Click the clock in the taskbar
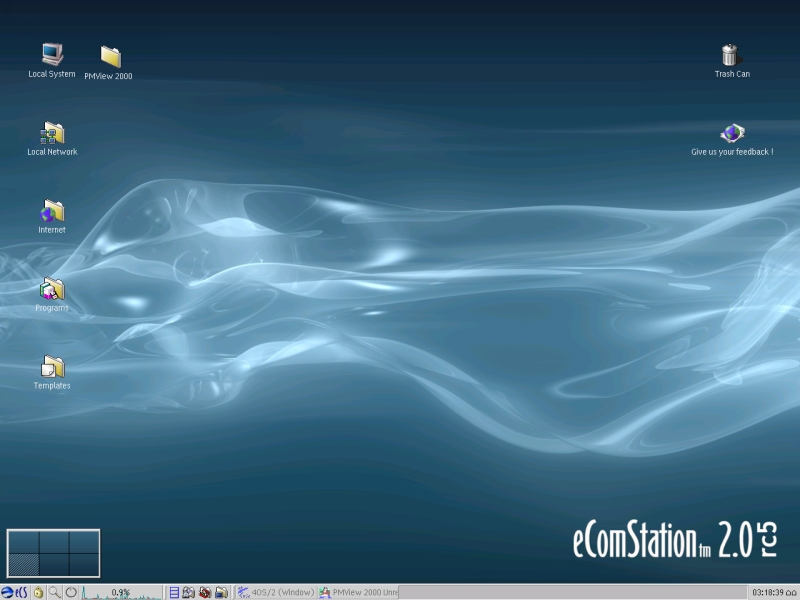Screen dimensions: 800x600 (x=766, y=592)
